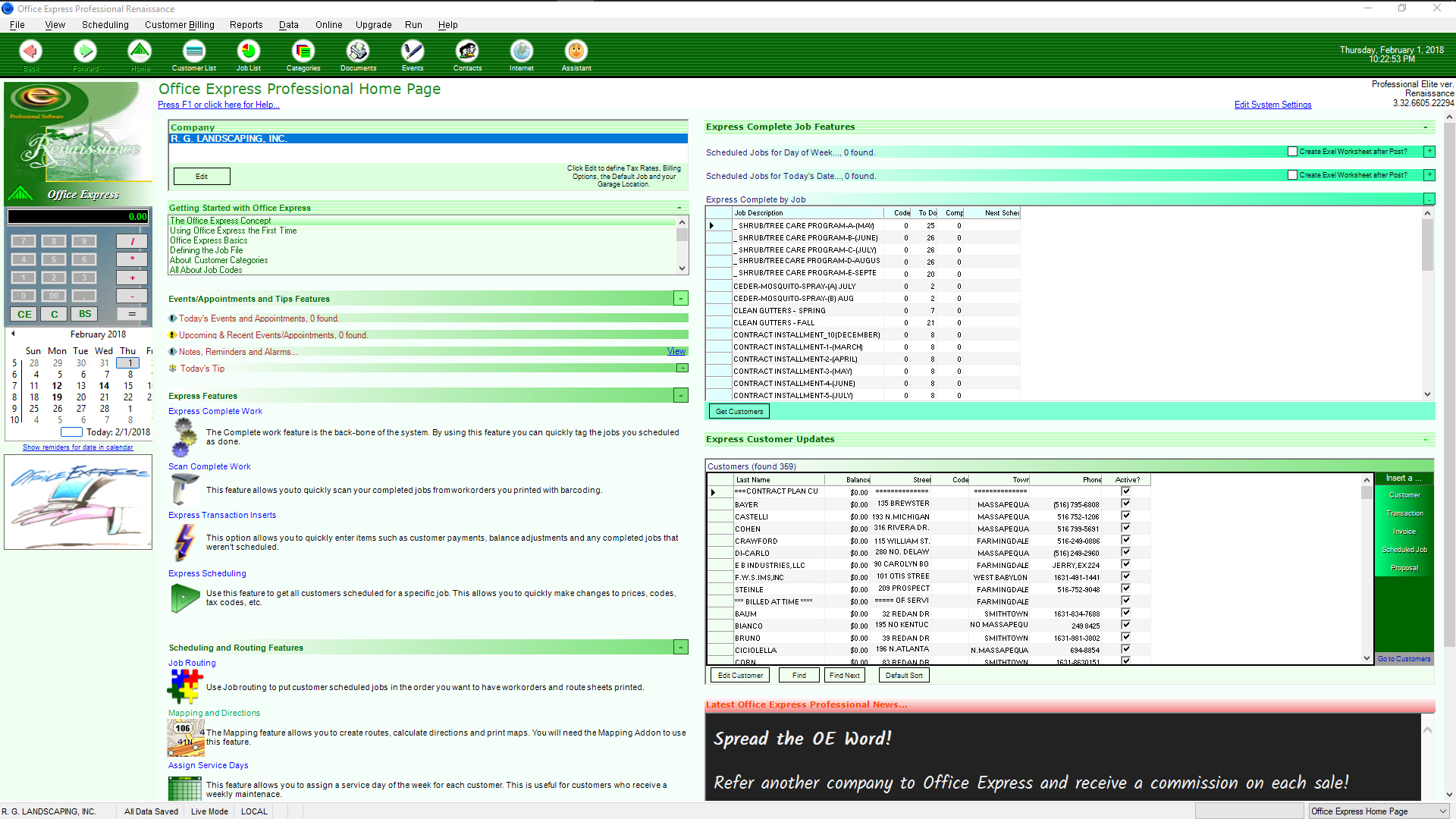This screenshot has height=819, width=1456.
Task: Expand the Today's Tip row
Action: pyautogui.click(x=682, y=369)
